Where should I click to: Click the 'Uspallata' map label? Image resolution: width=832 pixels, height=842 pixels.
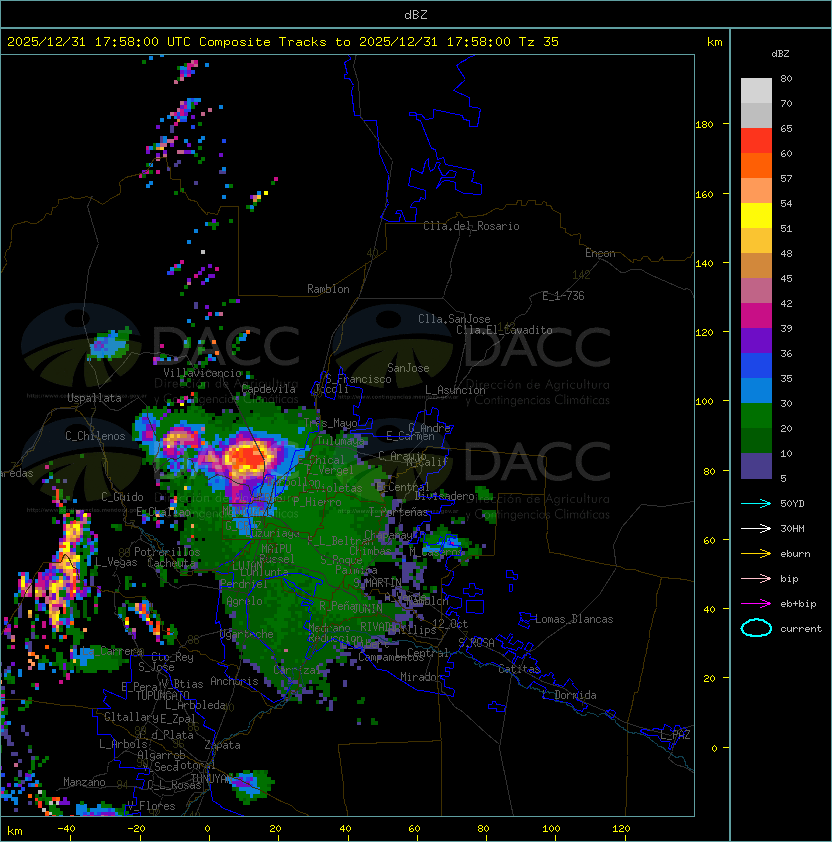point(94,398)
